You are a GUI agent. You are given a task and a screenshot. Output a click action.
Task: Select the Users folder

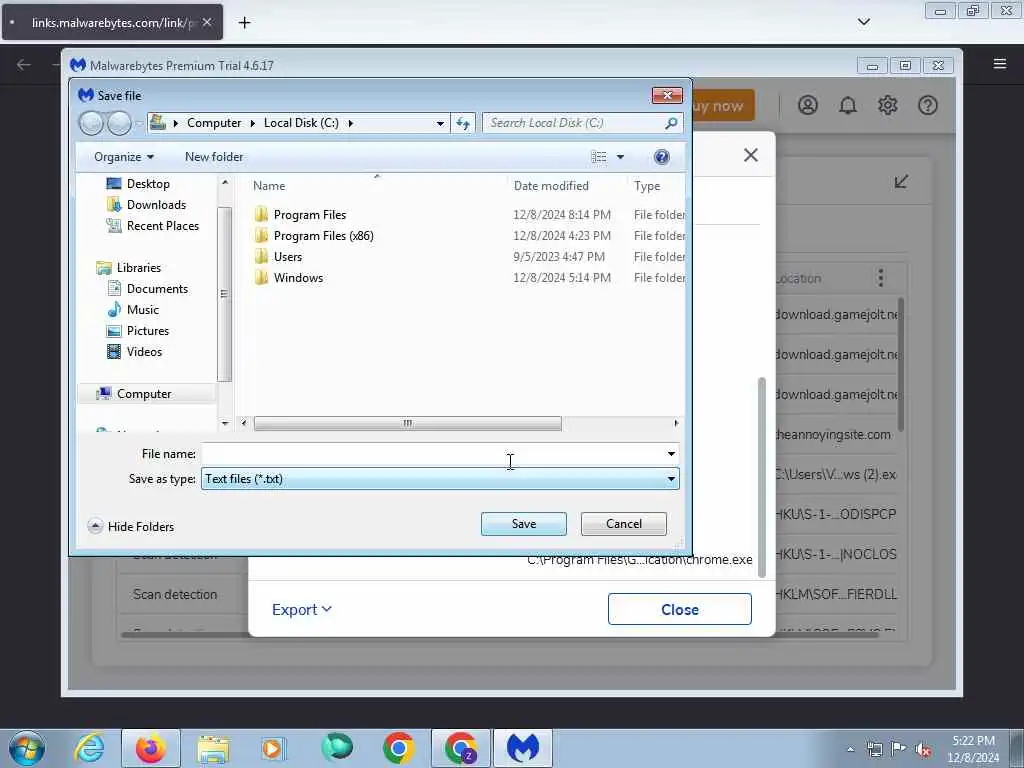pos(287,257)
